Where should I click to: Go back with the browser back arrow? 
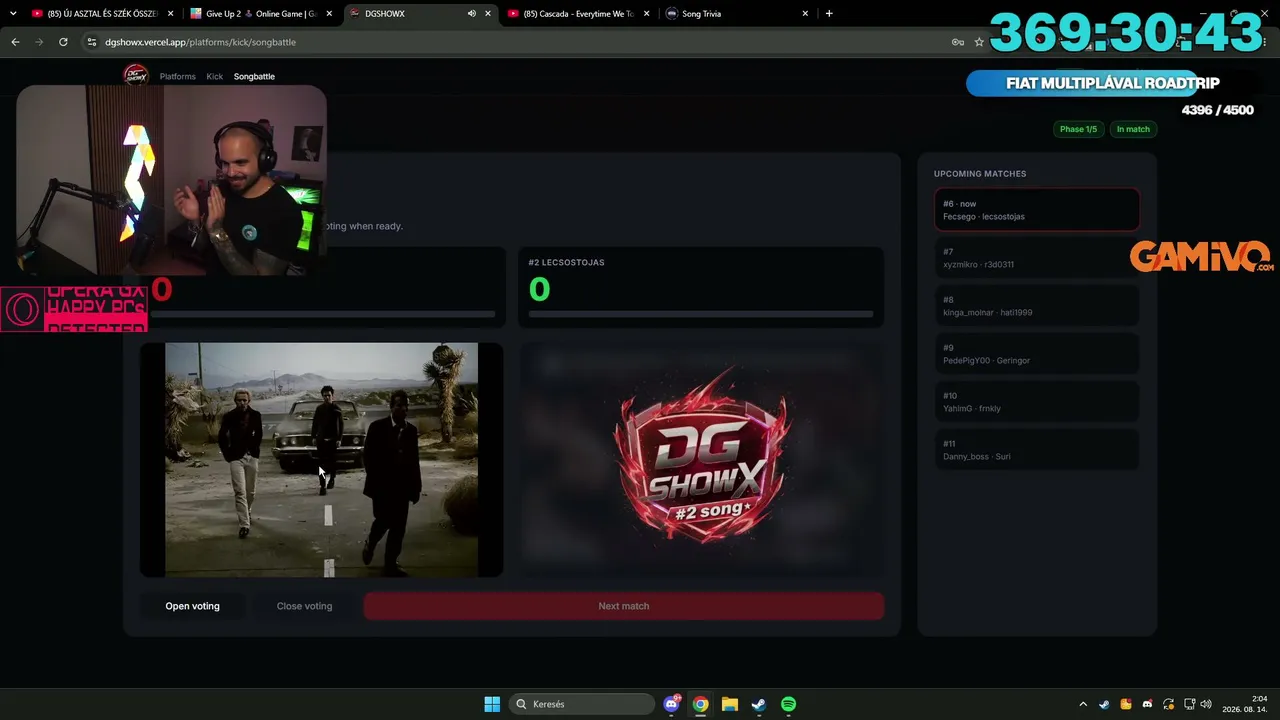[x=15, y=42]
